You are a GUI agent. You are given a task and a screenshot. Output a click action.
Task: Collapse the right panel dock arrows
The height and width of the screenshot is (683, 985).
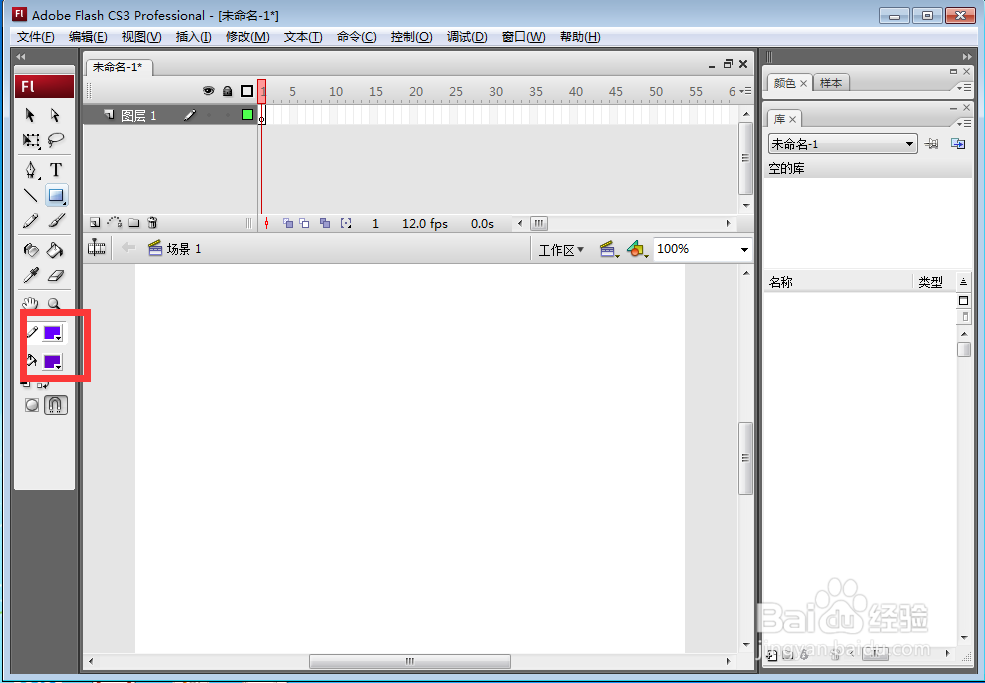pyautogui.click(x=967, y=57)
